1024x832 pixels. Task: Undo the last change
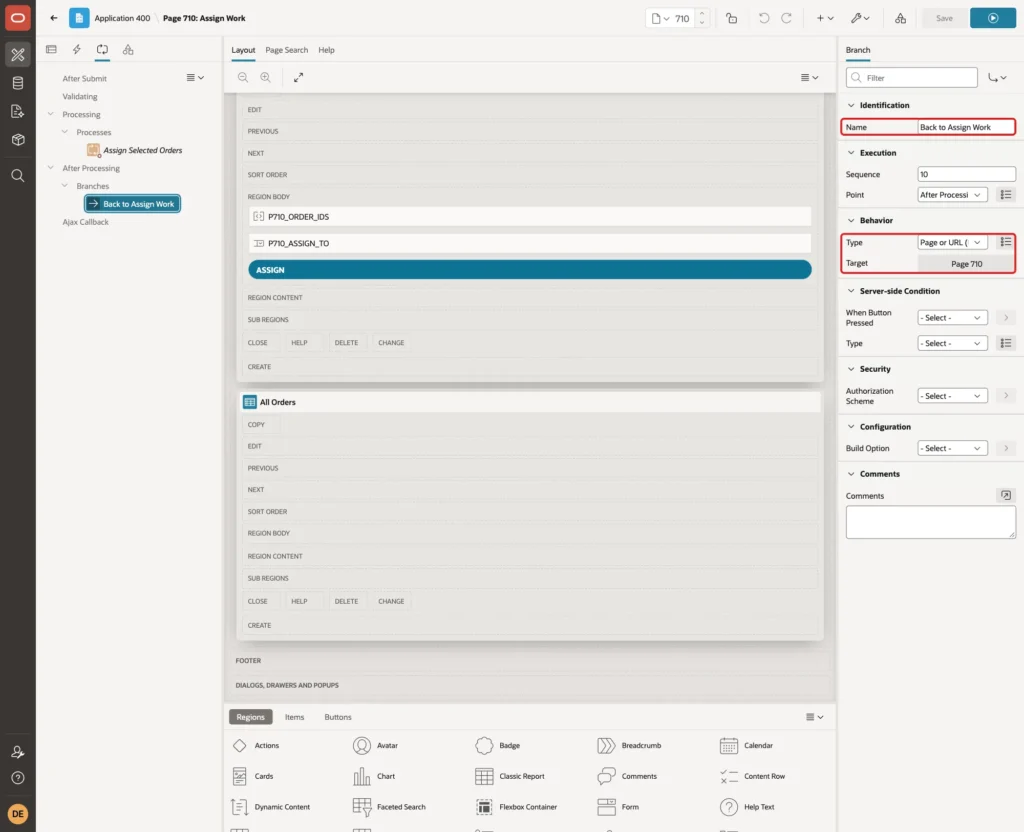coord(763,18)
